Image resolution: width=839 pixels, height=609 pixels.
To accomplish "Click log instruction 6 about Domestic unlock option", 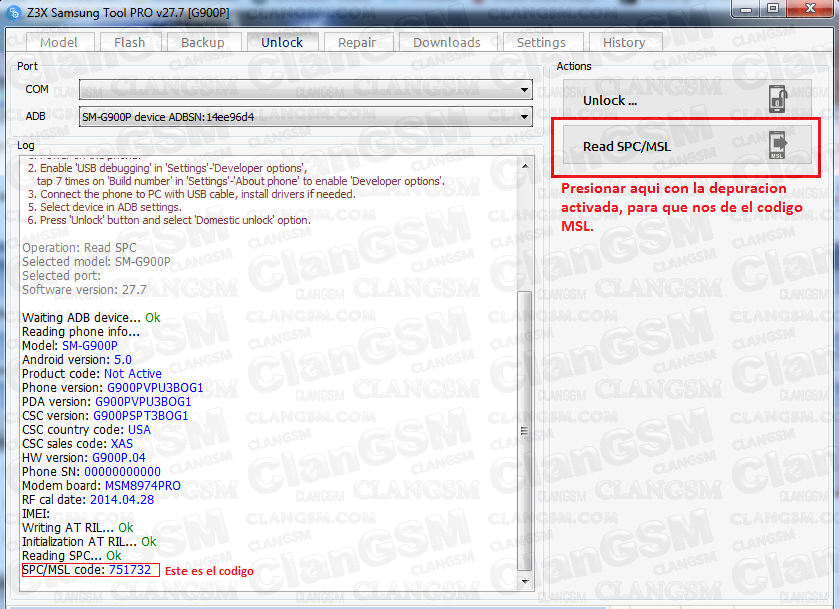I will 169,220.
